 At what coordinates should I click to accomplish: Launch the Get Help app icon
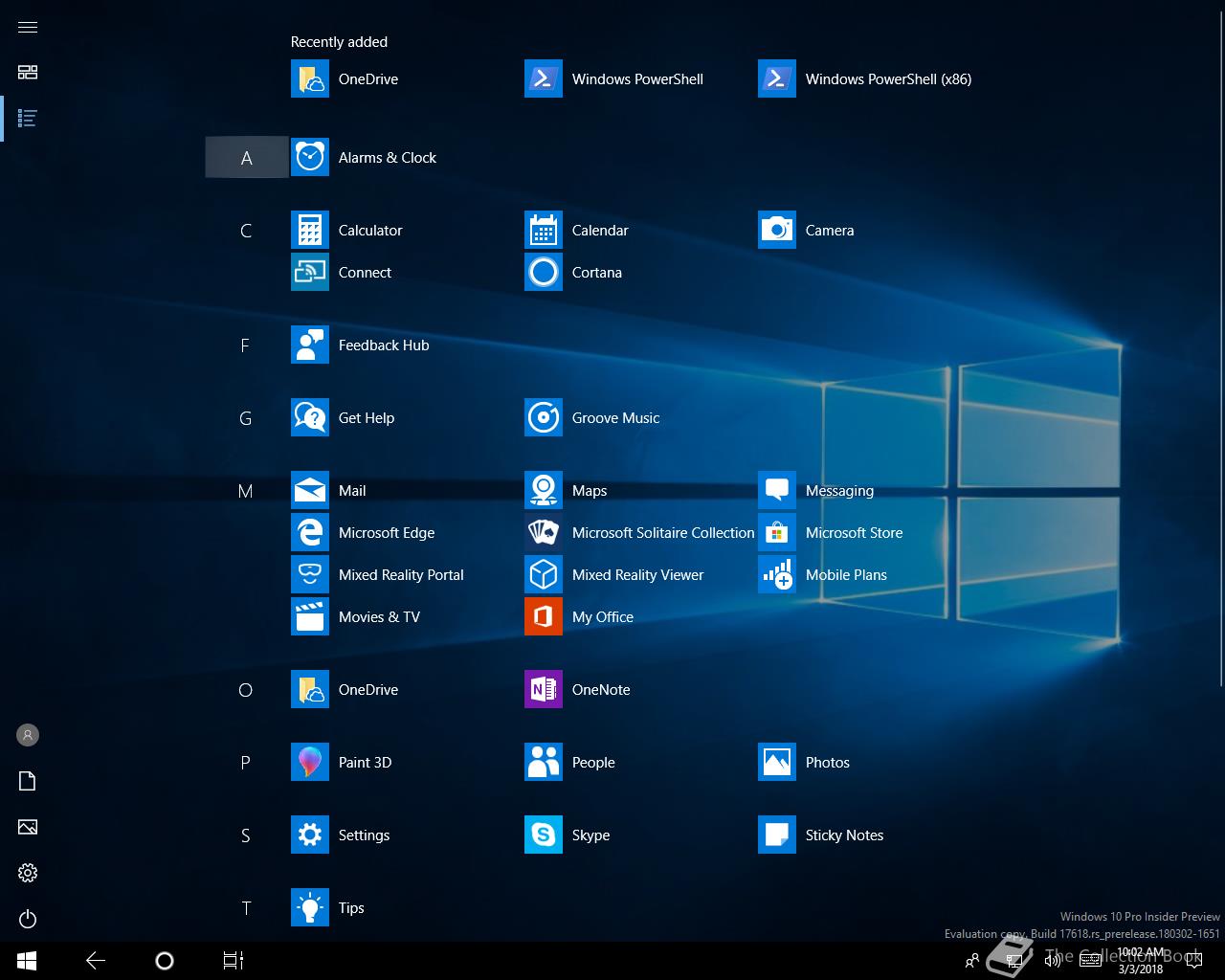coord(310,417)
